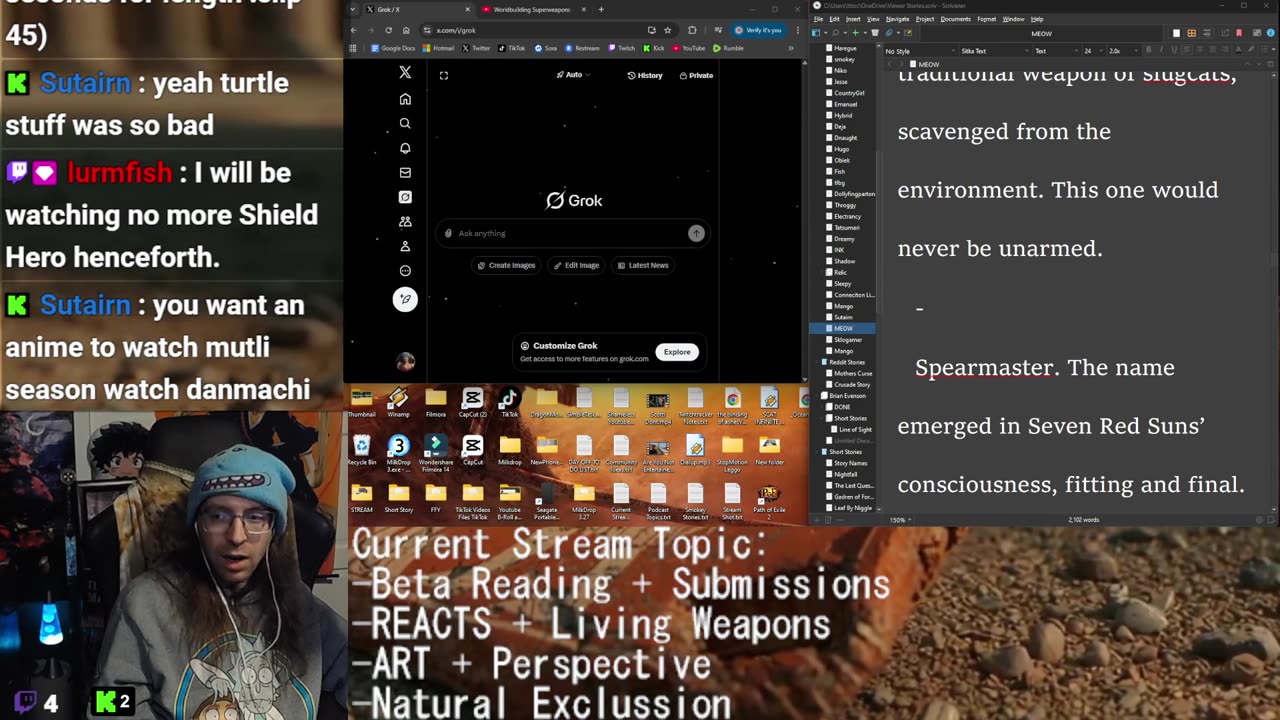Screen dimensions: 1280x720
Task: Click the attach paperclip in Grok input
Action: [449, 233]
